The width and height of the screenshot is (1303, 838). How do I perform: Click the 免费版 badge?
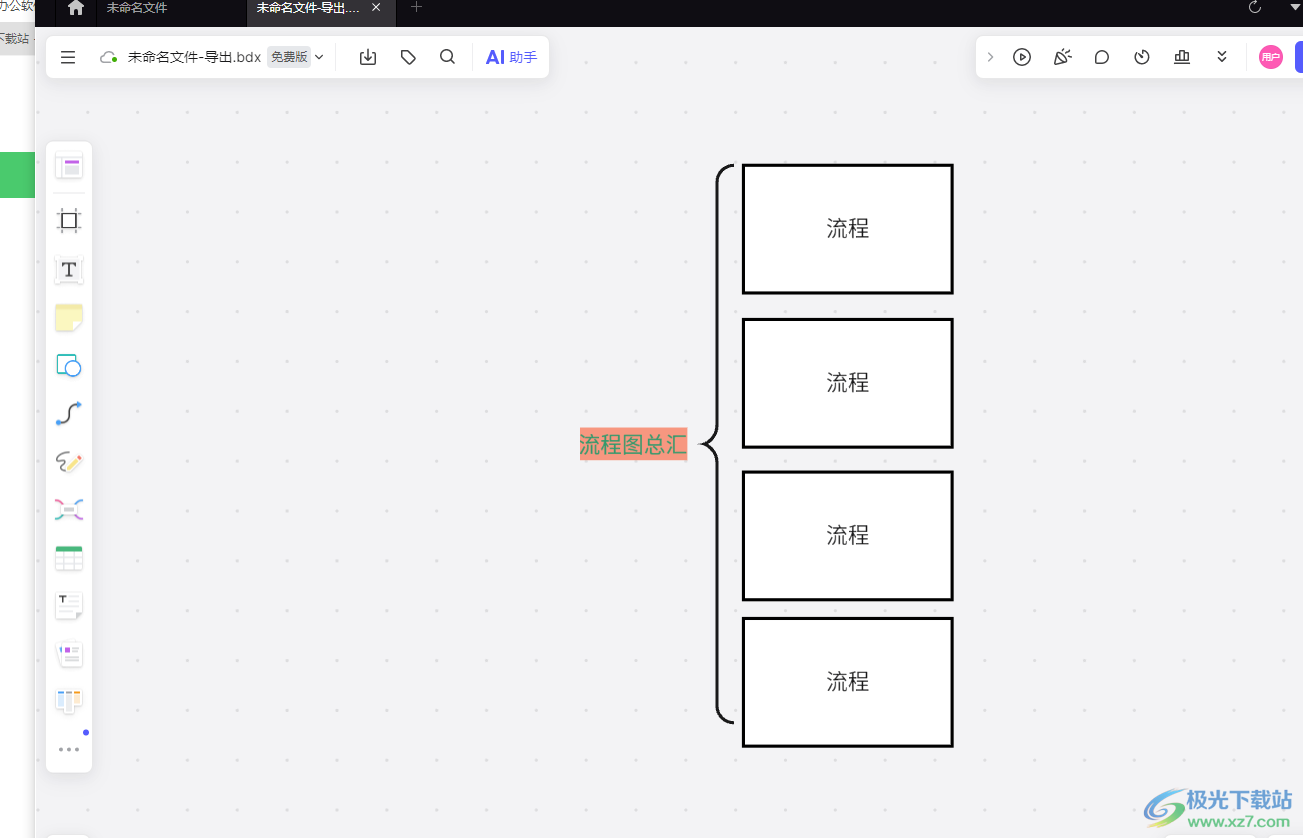tap(289, 57)
